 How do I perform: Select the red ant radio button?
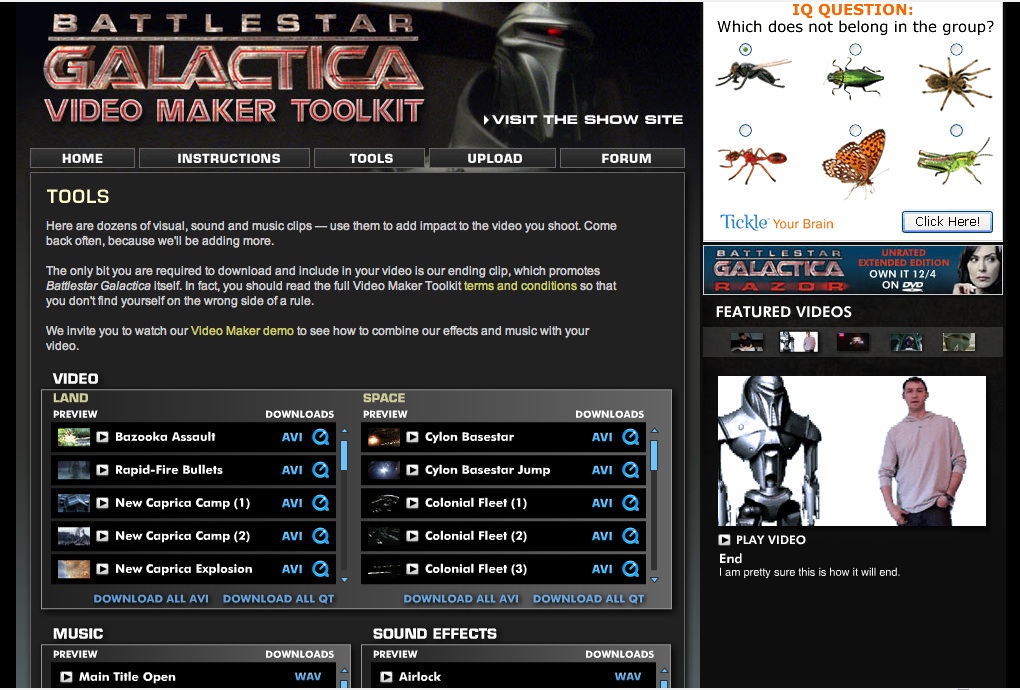tap(745, 131)
